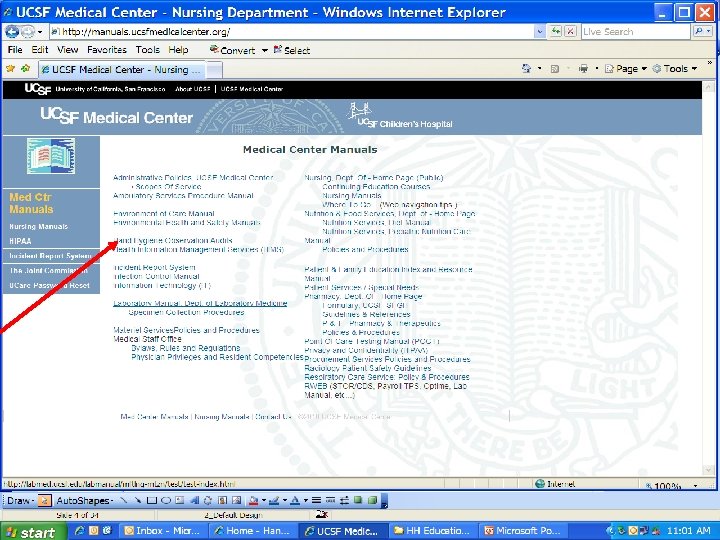This screenshot has height=540, width=720.
Task: Open the File menu
Action: tap(15, 50)
